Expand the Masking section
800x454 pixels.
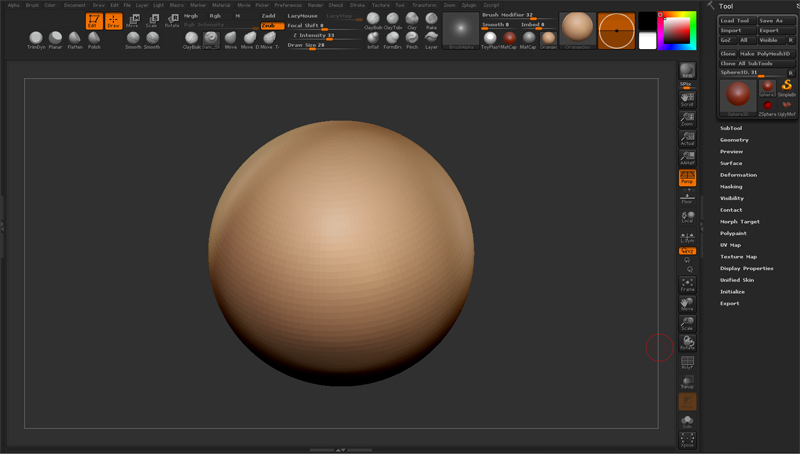(x=731, y=187)
